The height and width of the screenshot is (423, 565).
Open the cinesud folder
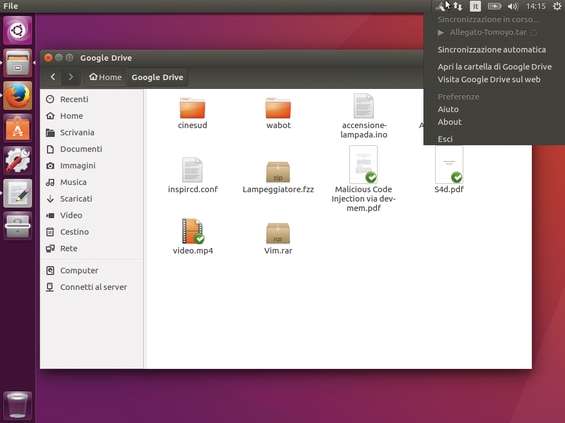192,113
